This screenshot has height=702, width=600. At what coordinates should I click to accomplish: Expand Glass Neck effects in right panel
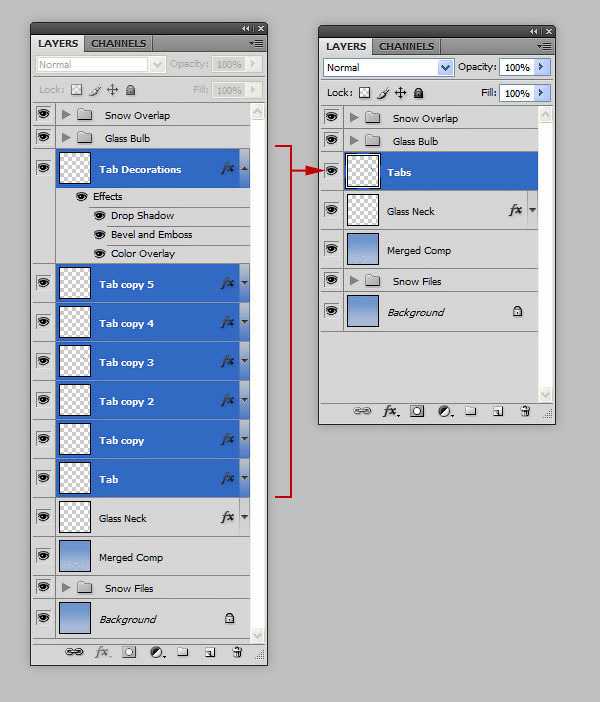532,210
